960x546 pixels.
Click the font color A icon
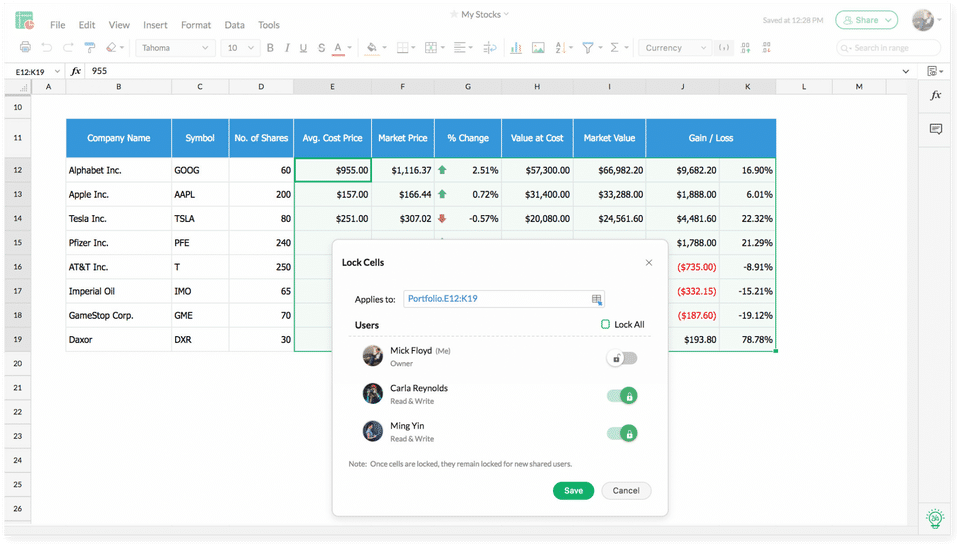338,48
